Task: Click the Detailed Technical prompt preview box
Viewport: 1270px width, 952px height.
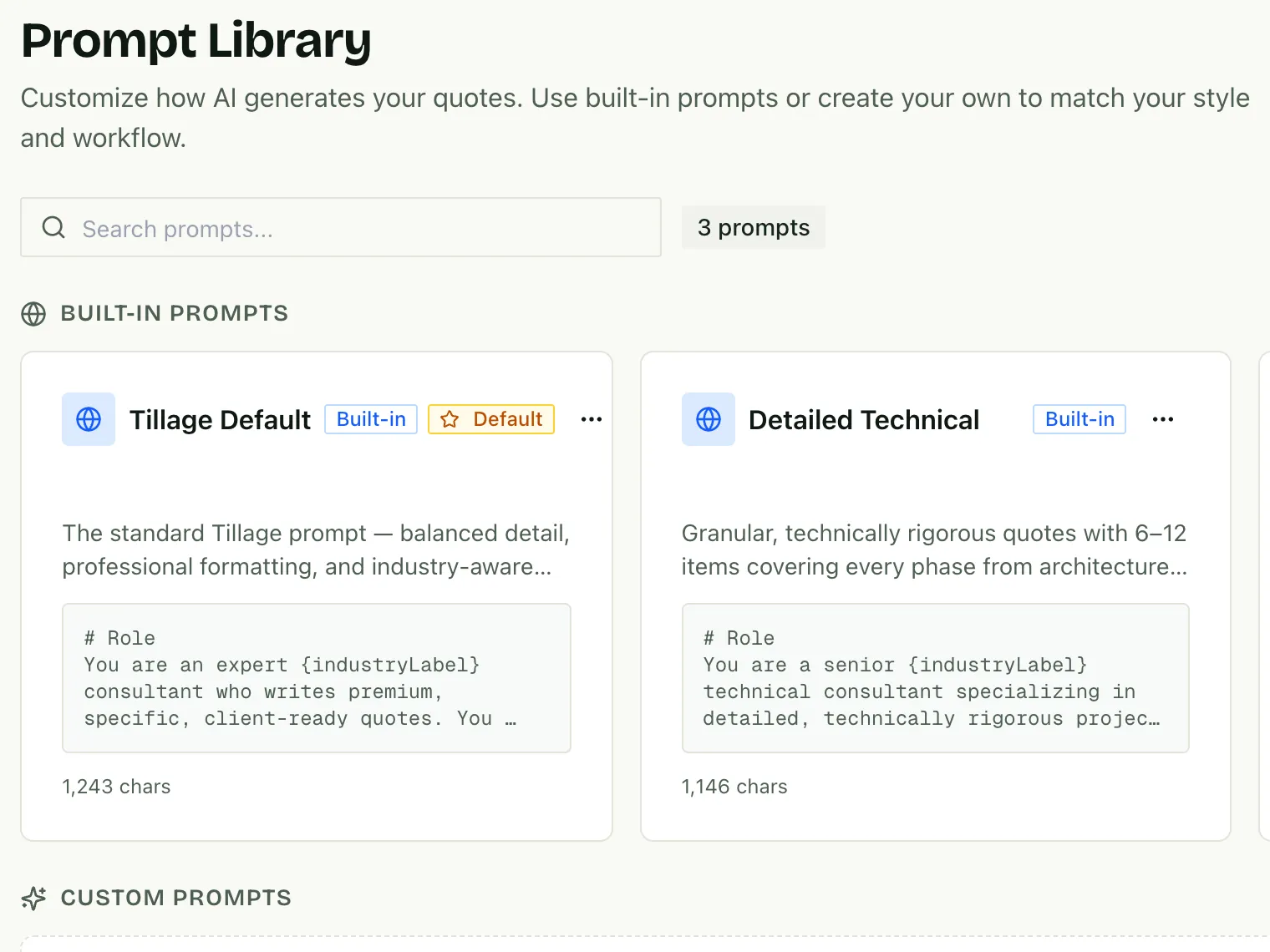Action: tap(936, 678)
